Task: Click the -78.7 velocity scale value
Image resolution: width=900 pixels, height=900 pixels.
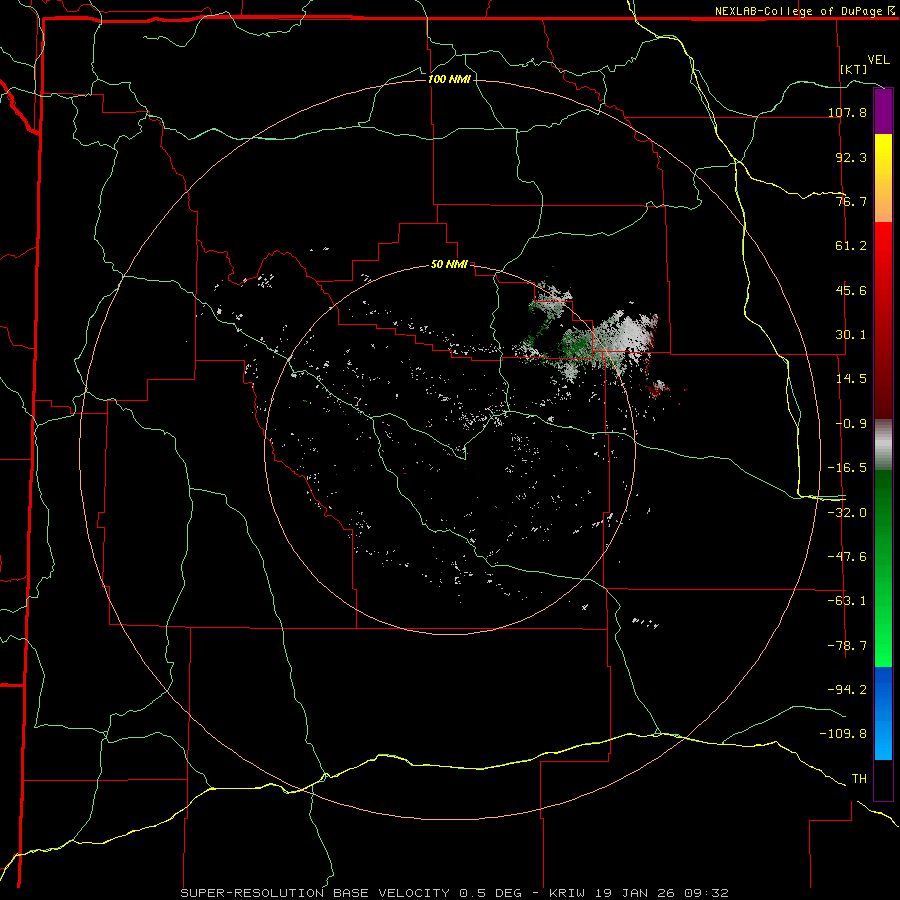Action: coord(847,645)
